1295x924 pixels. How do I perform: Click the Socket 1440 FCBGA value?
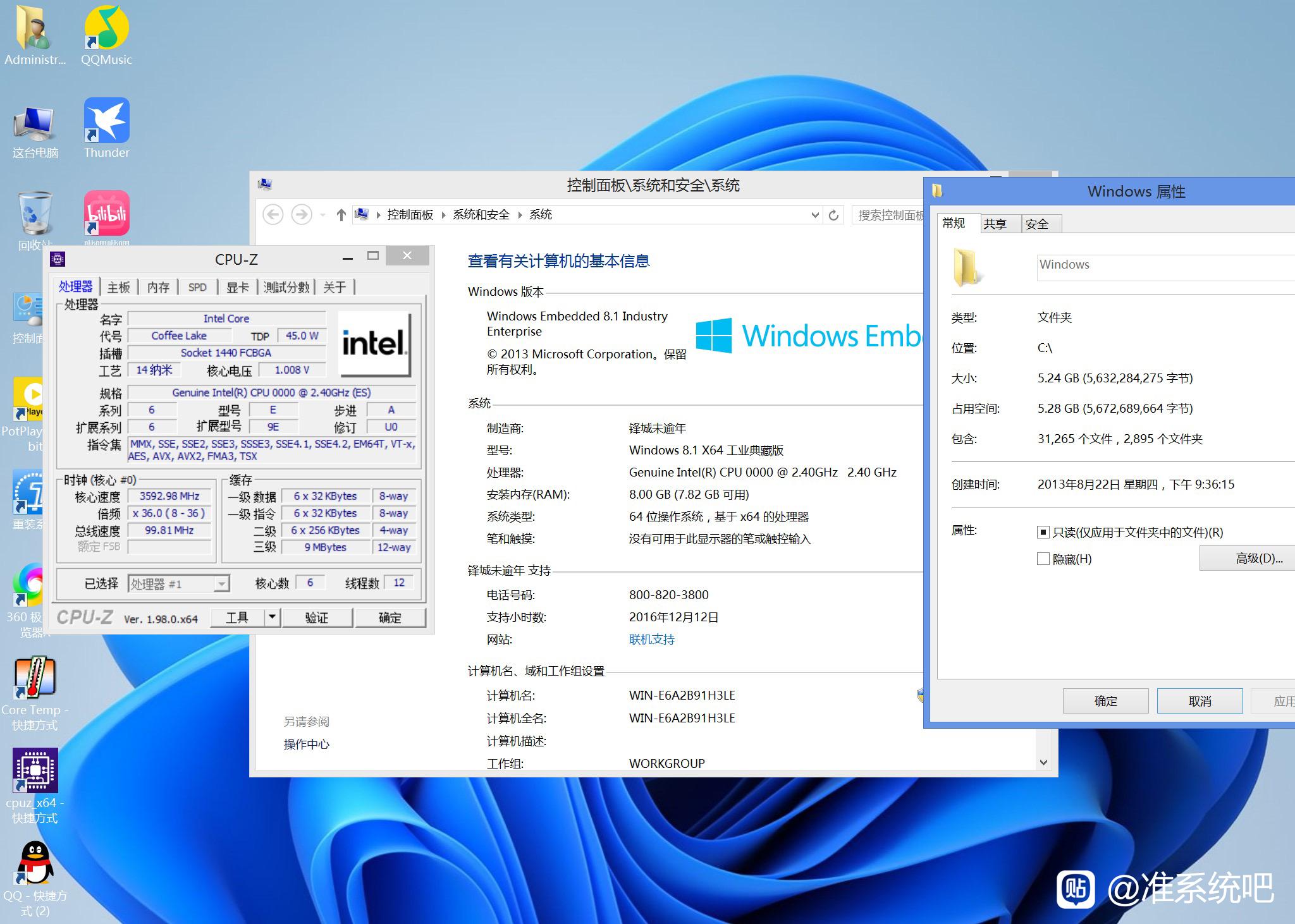click(x=226, y=353)
